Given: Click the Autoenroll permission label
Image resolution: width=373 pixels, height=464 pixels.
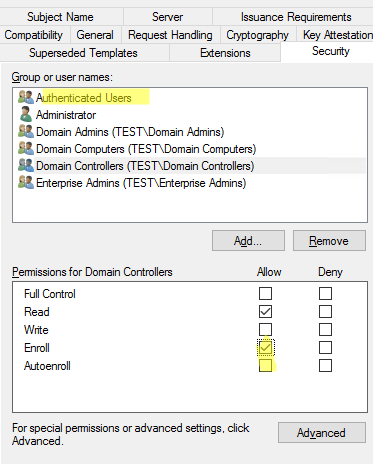Looking at the screenshot, I should (x=47, y=366).
